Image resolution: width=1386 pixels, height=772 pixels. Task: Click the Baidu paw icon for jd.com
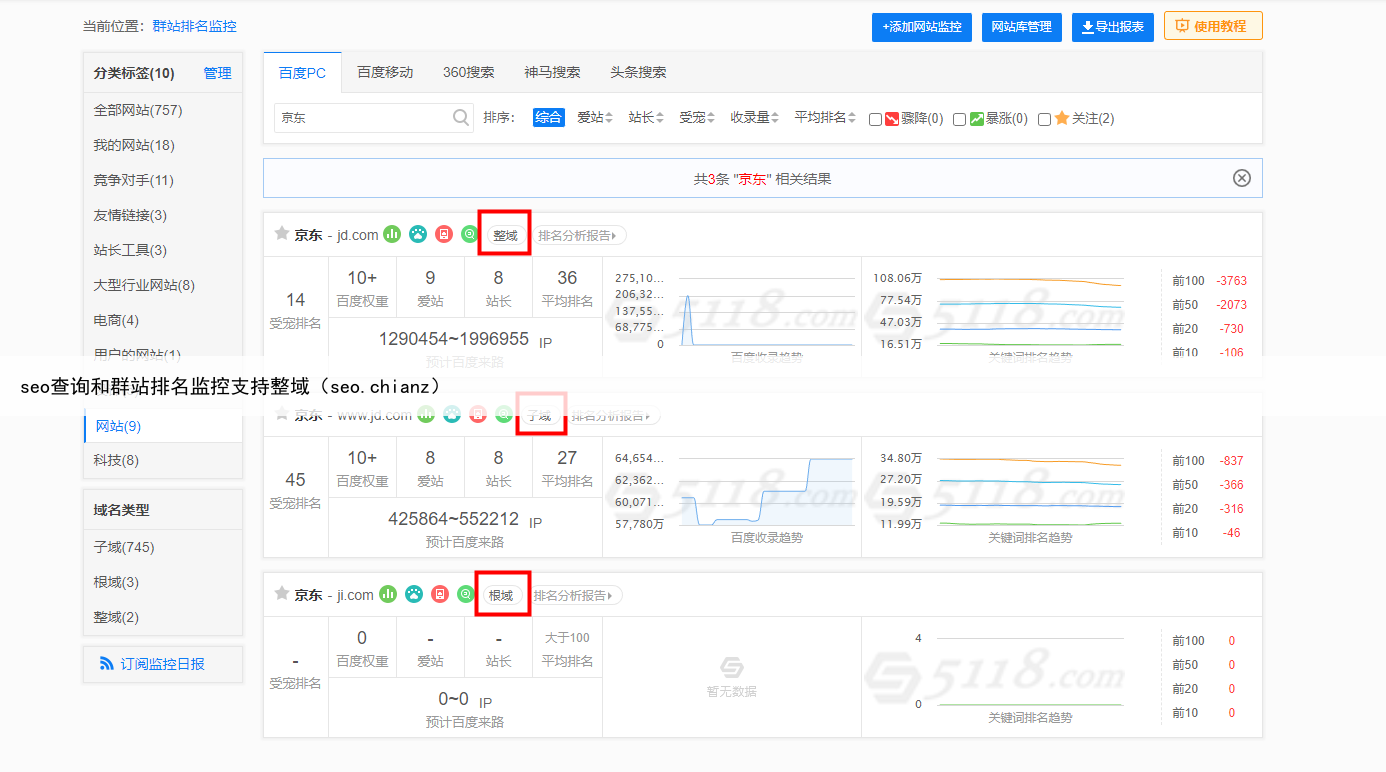coord(417,234)
